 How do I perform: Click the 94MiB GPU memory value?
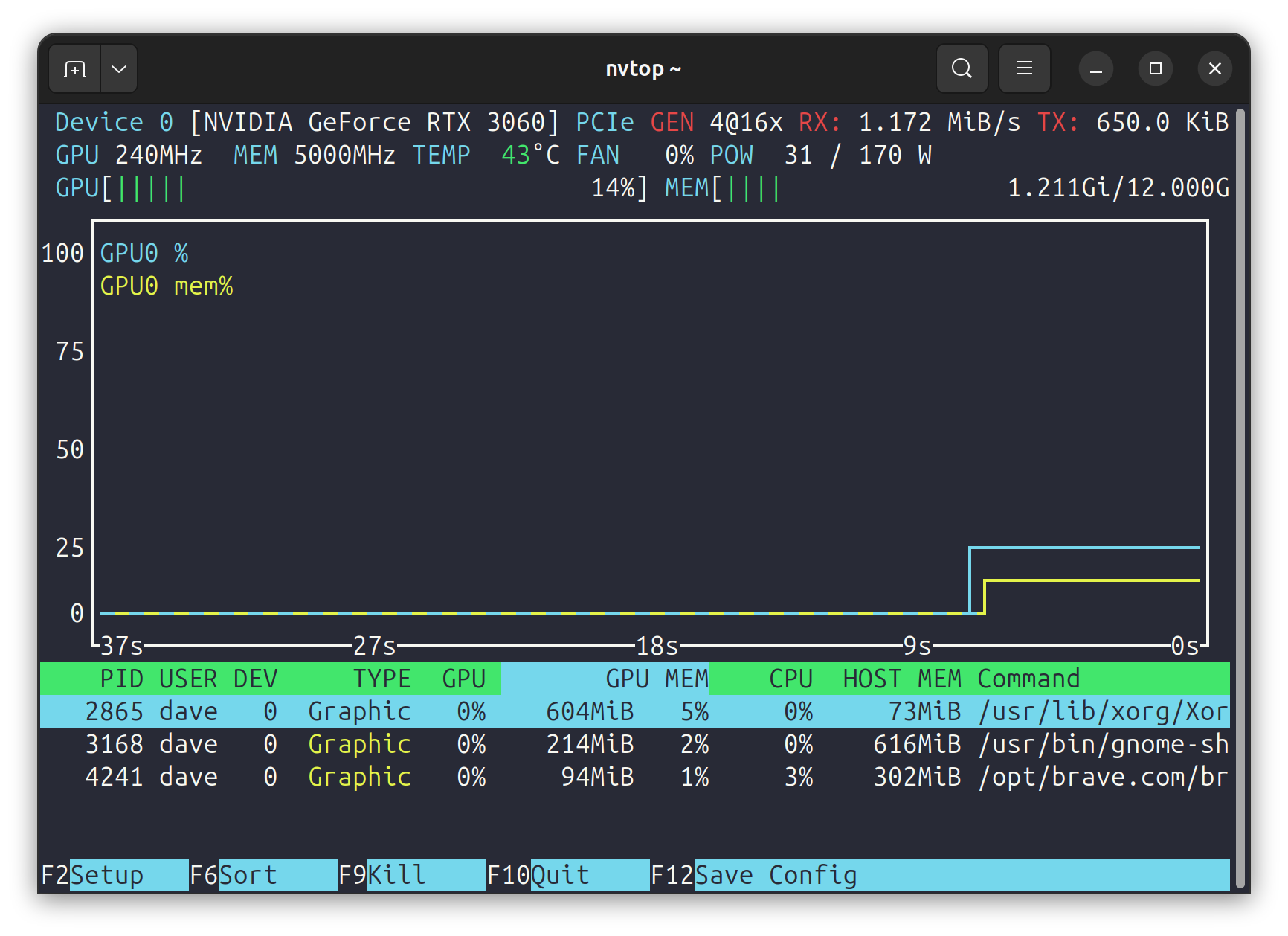pos(598,777)
